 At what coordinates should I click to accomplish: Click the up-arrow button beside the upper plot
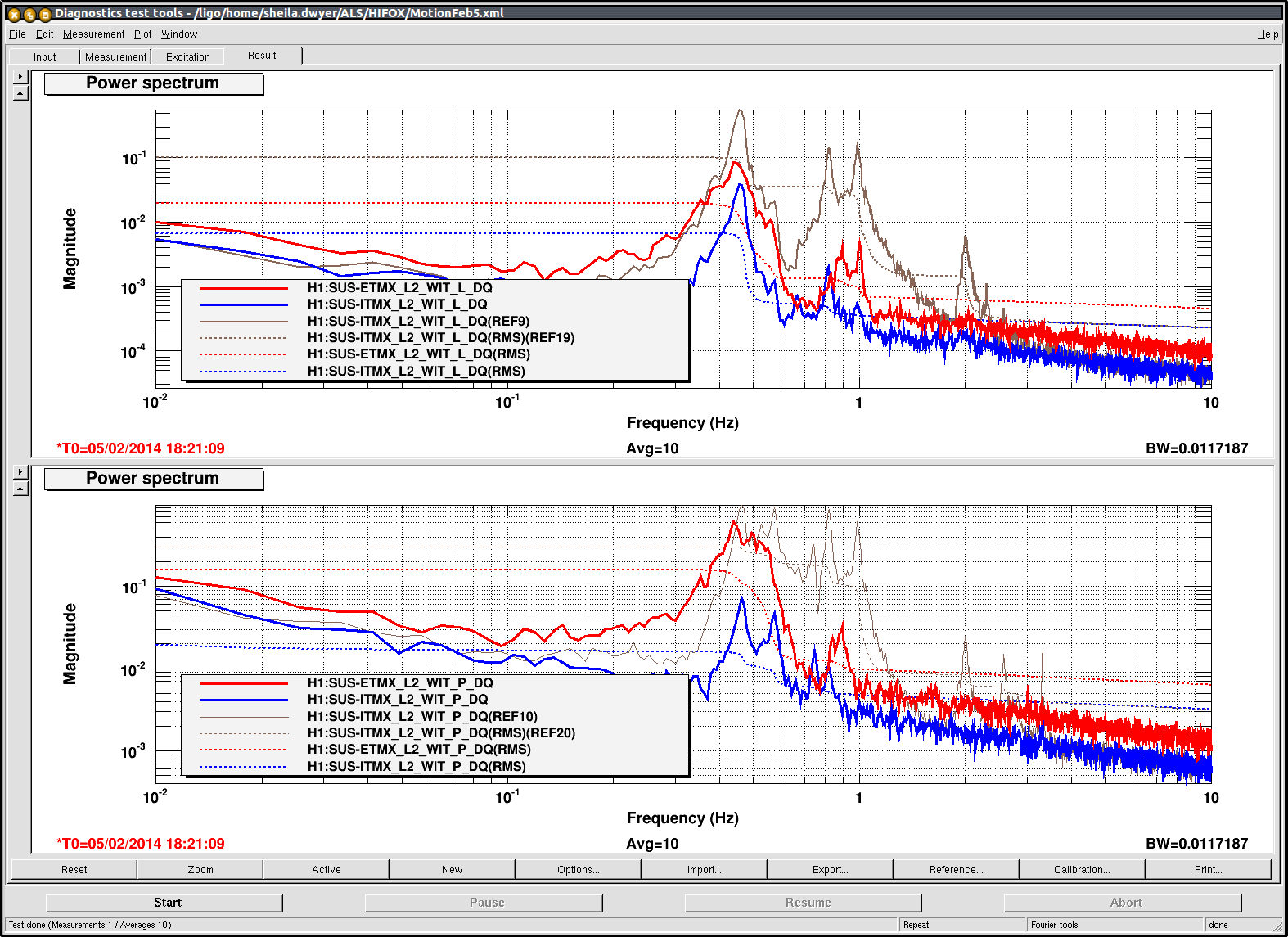click(x=21, y=93)
